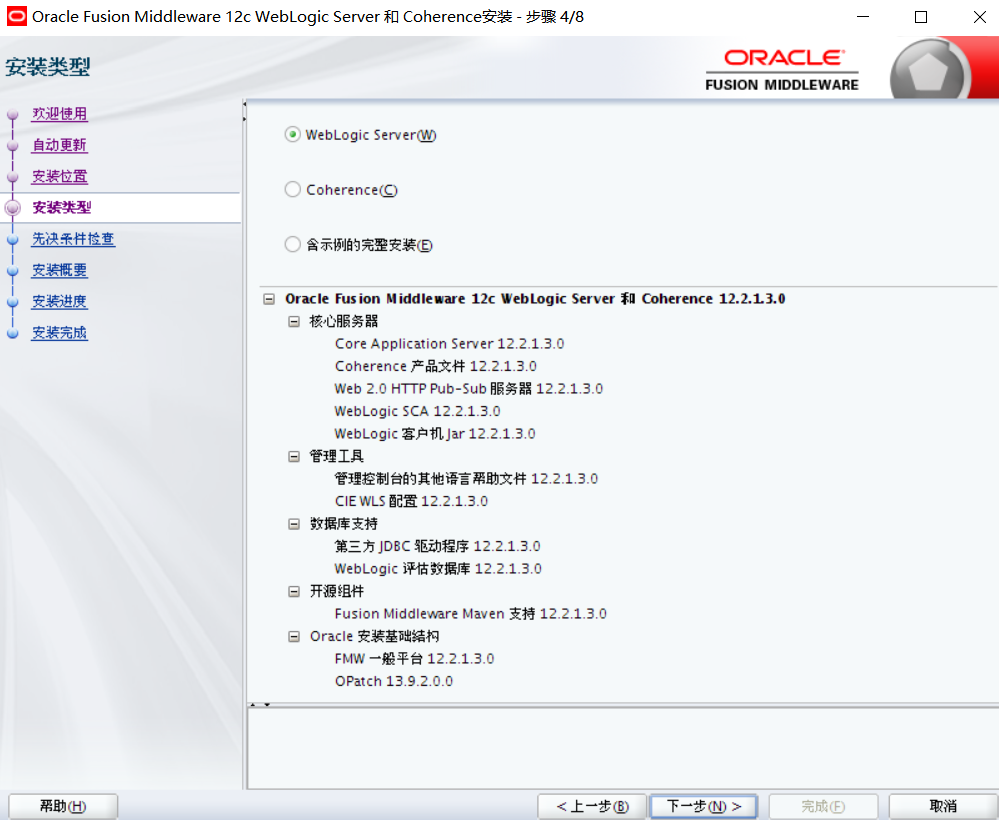Click the 帮助 button
Viewport: 999px width, 820px height.
click(62, 806)
